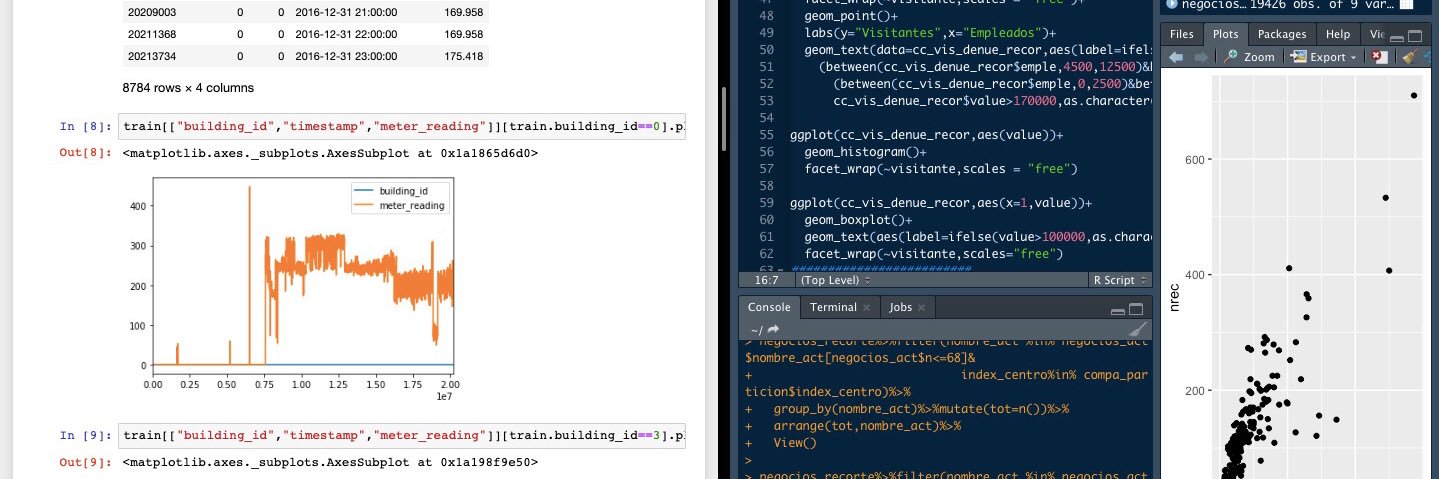Click table cell 20211368
Viewport: 1439px width, 479px height.
(152, 35)
